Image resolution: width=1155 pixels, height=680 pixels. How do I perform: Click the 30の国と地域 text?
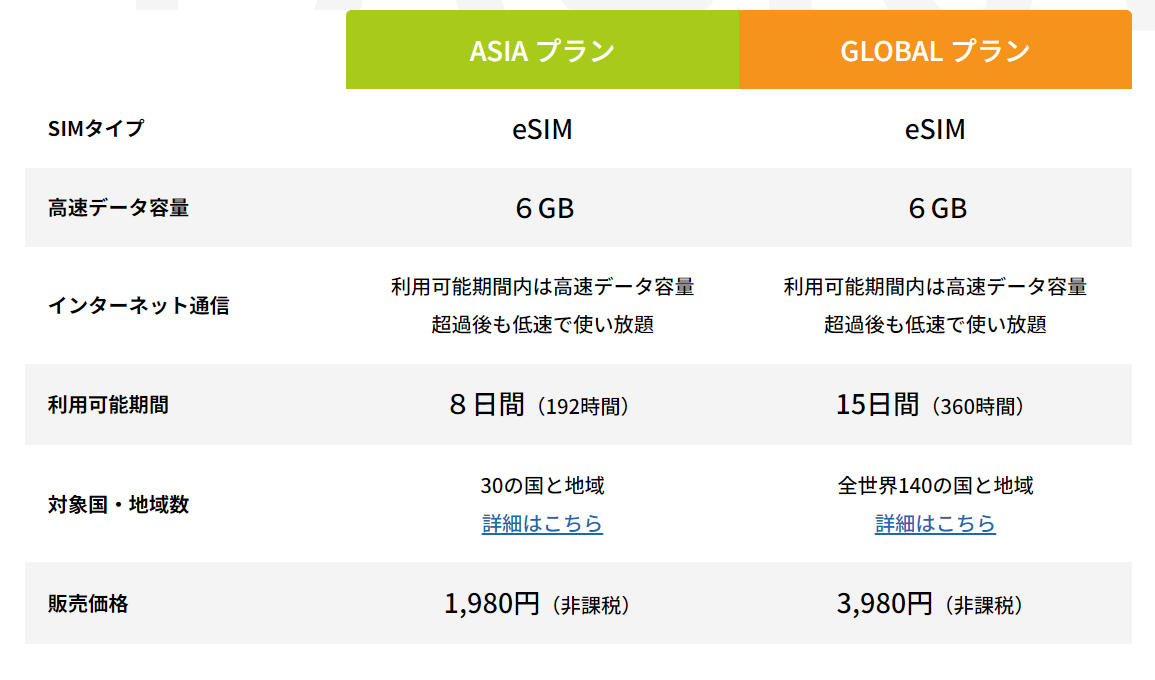click(542, 486)
